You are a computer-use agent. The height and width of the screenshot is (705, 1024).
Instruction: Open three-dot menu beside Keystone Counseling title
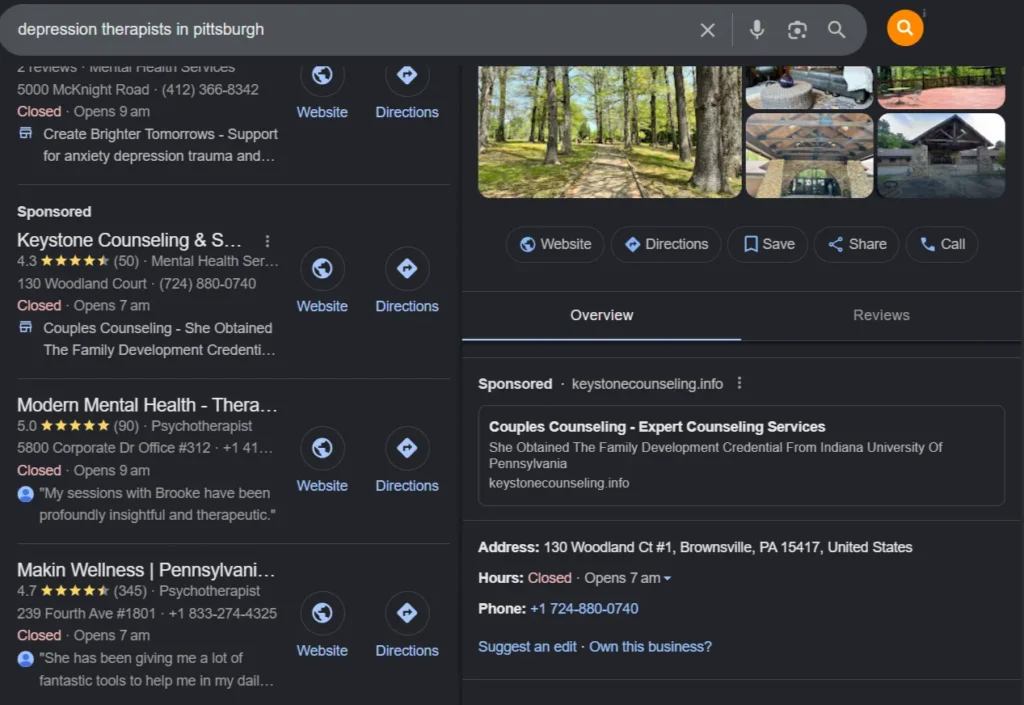[x=267, y=241]
